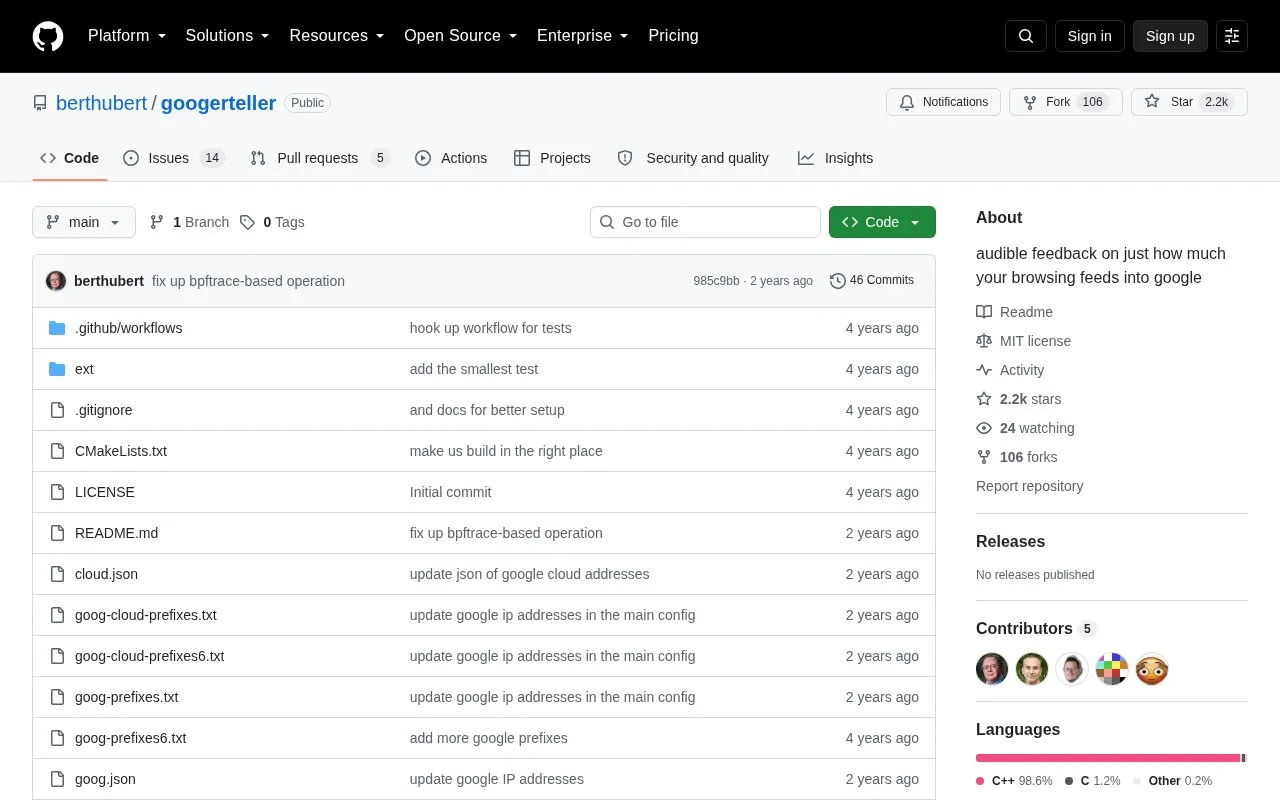Screen dimensions: 1280x800
Task: Click the tag icon next to 0 Tags
Action: (x=247, y=222)
